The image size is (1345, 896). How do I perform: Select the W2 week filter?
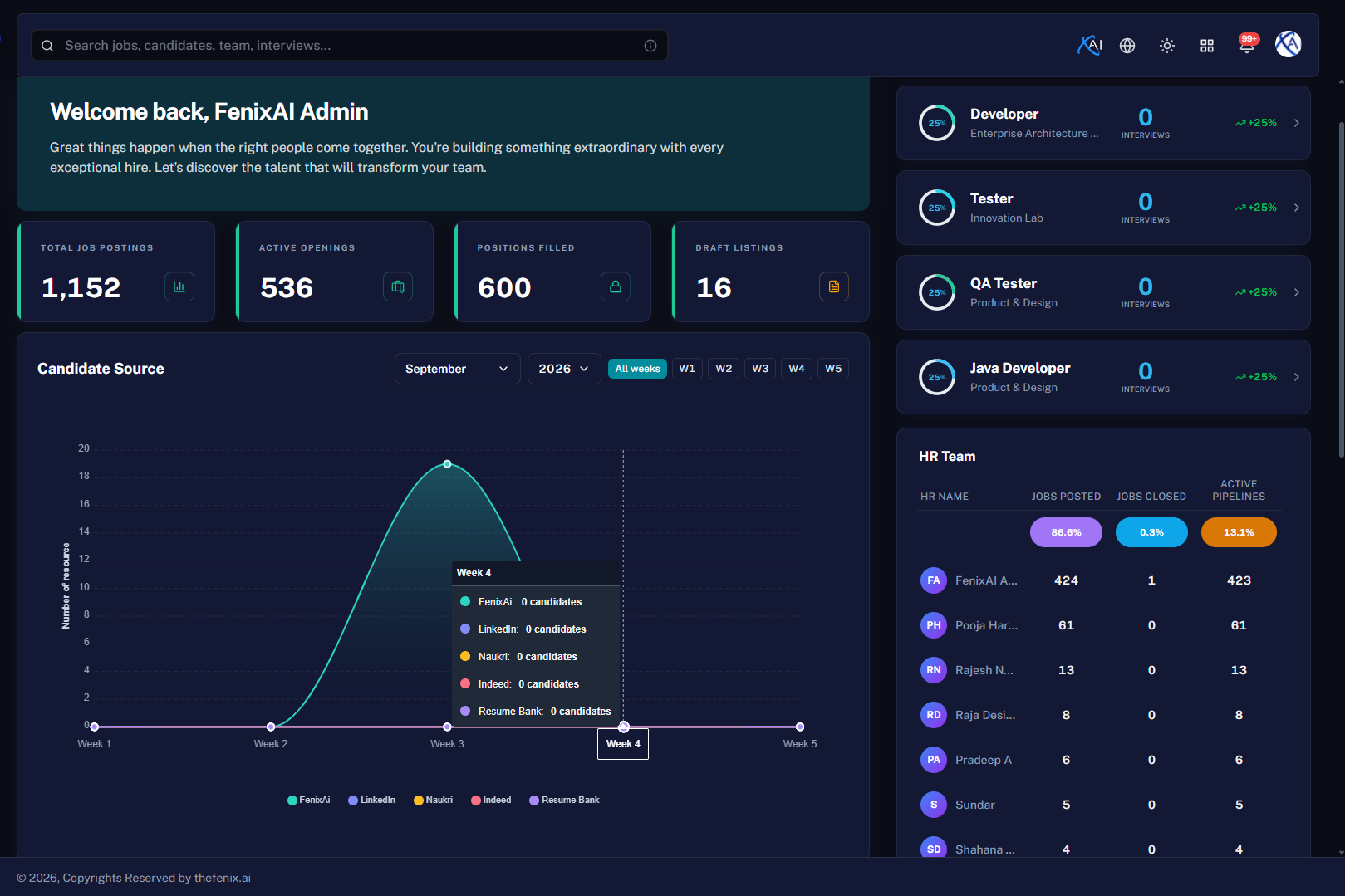coord(724,369)
